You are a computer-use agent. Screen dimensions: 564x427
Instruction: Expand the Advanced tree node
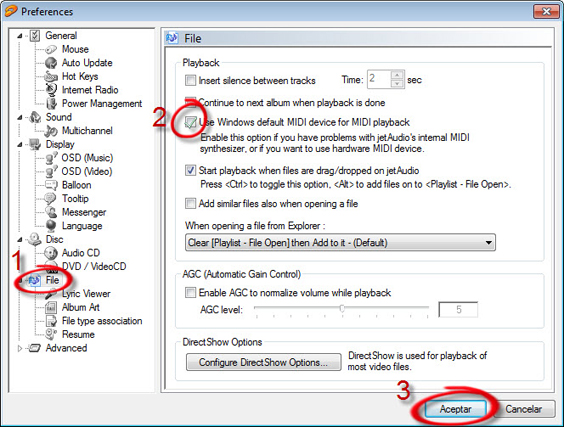(x=20, y=348)
